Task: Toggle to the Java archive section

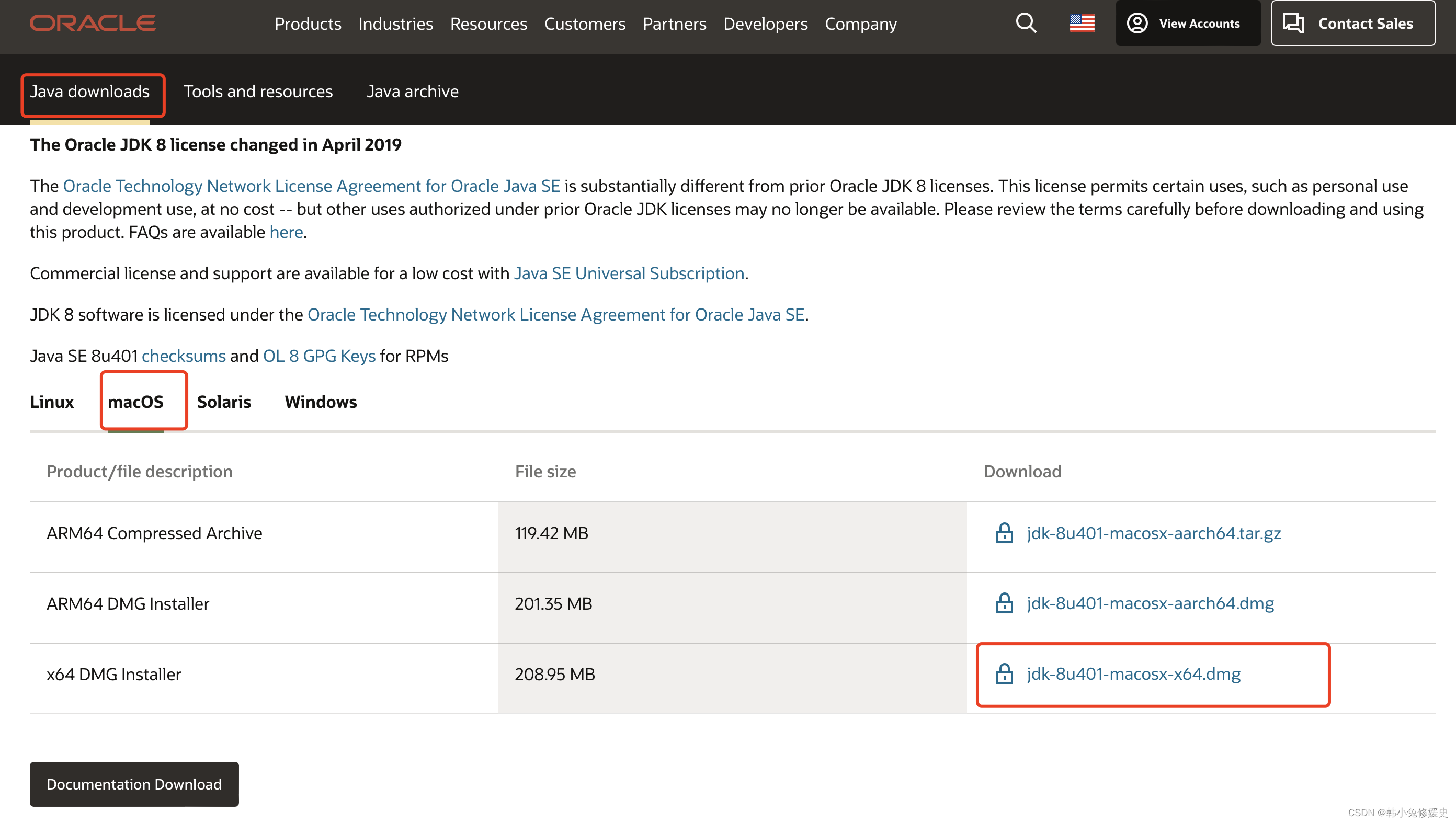Action: (x=411, y=91)
